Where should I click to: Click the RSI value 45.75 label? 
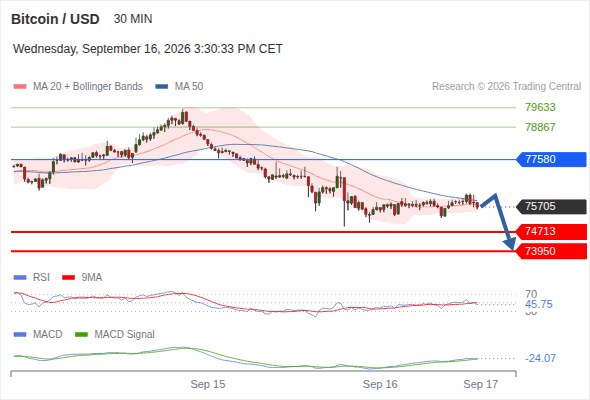click(x=538, y=304)
